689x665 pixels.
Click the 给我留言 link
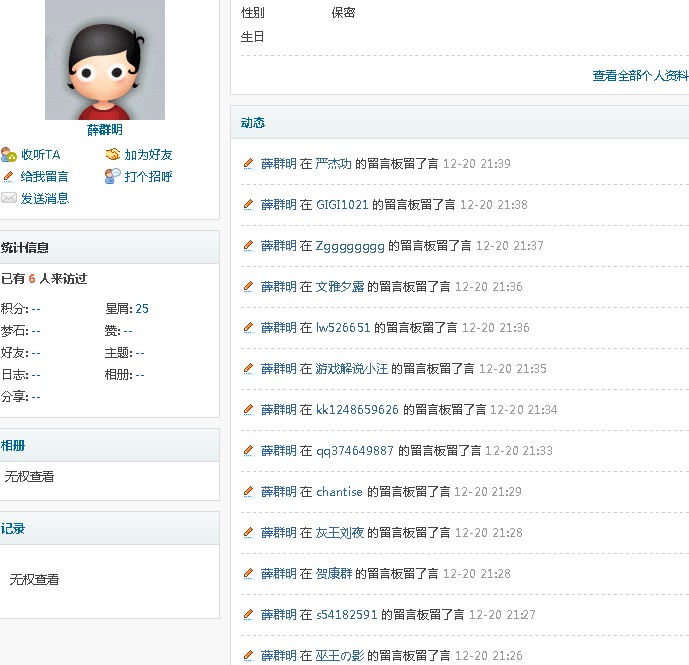(44, 177)
